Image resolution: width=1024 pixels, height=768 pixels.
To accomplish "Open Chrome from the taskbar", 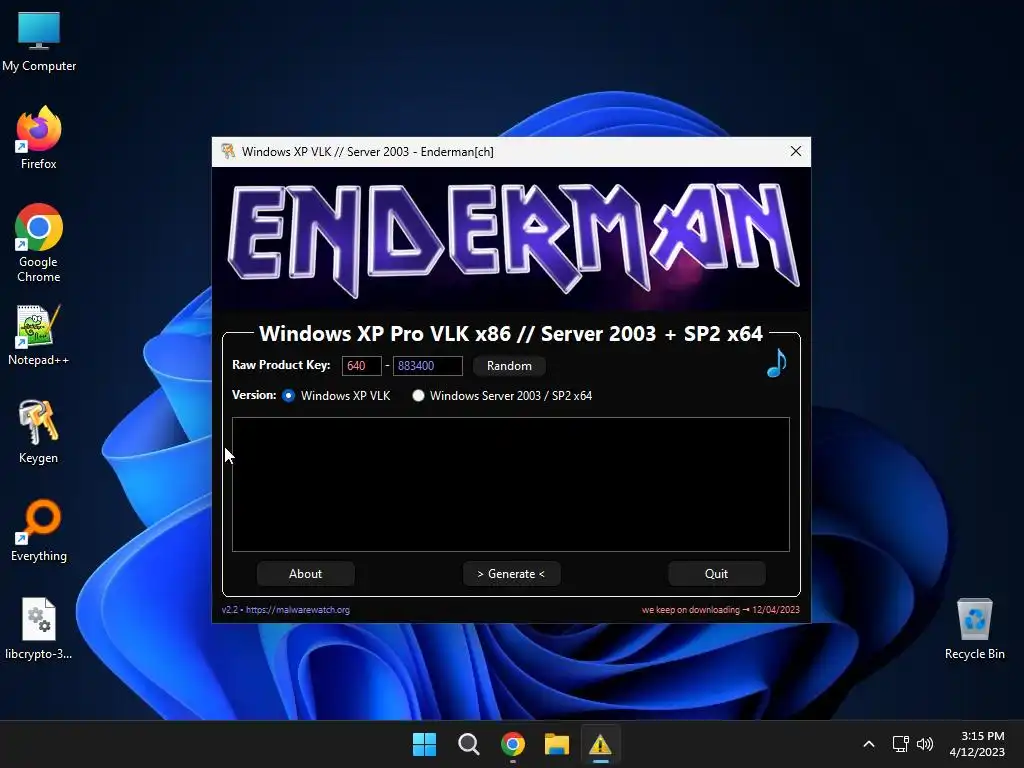I will 513,744.
